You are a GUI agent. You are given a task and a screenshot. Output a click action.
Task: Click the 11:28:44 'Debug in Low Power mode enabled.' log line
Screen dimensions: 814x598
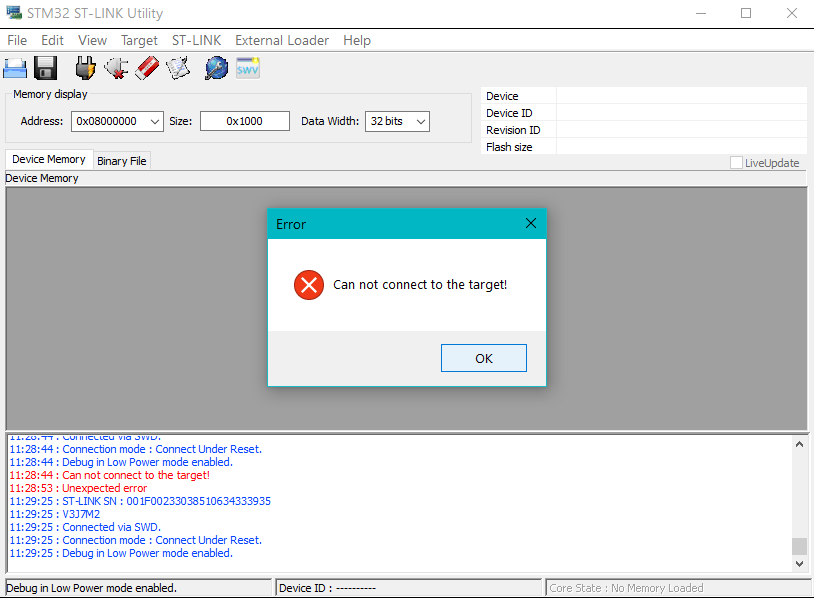point(121,462)
